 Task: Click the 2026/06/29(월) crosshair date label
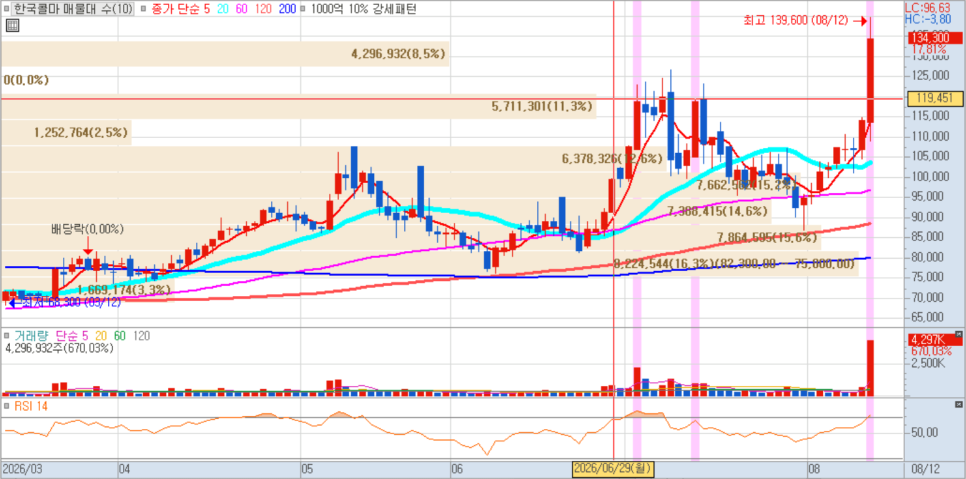613,469
